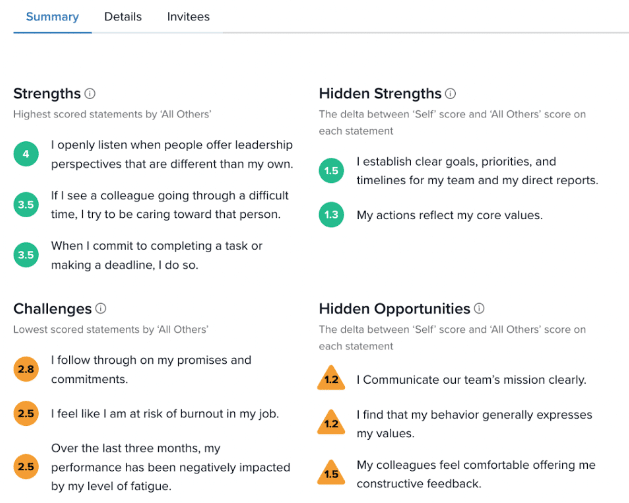Open the Invitees tab
This screenshot has width=629, height=503.
[x=189, y=17]
